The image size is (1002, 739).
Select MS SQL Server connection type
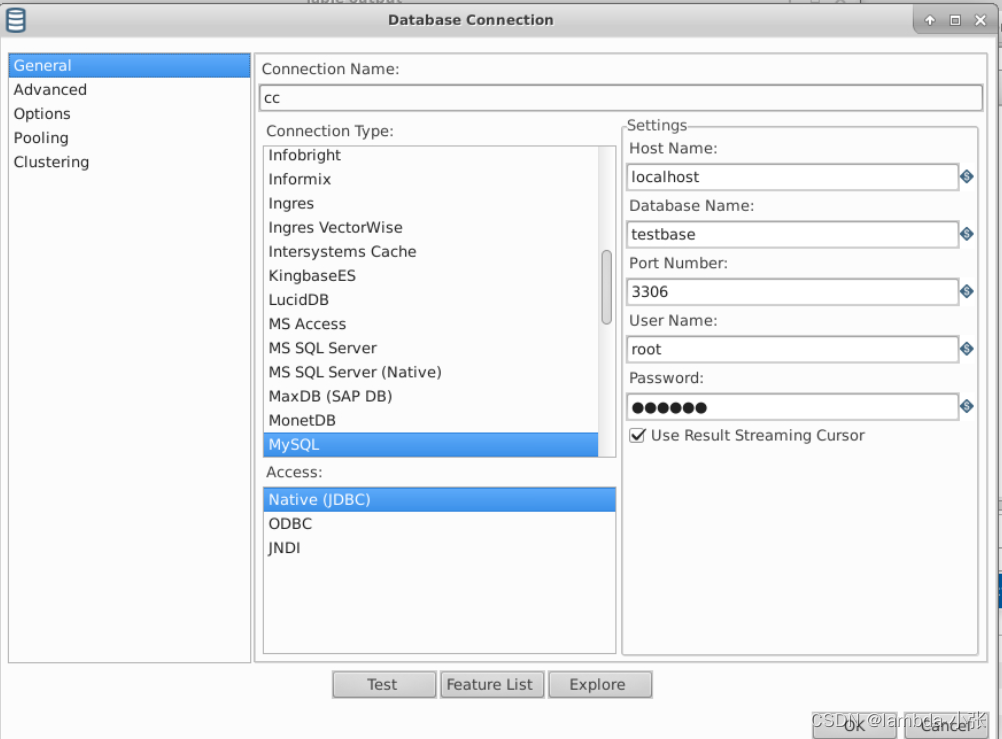click(x=431, y=348)
